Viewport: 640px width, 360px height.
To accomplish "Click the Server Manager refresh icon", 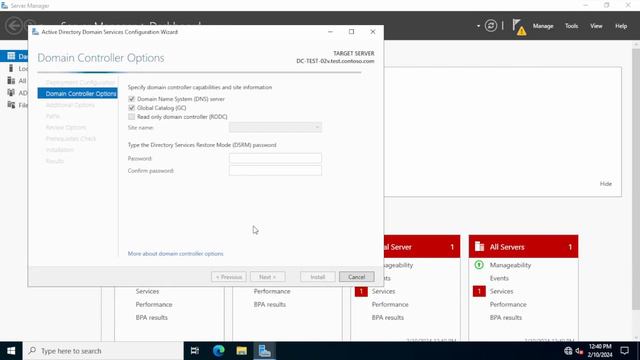I will pyautogui.click(x=491, y=26).
